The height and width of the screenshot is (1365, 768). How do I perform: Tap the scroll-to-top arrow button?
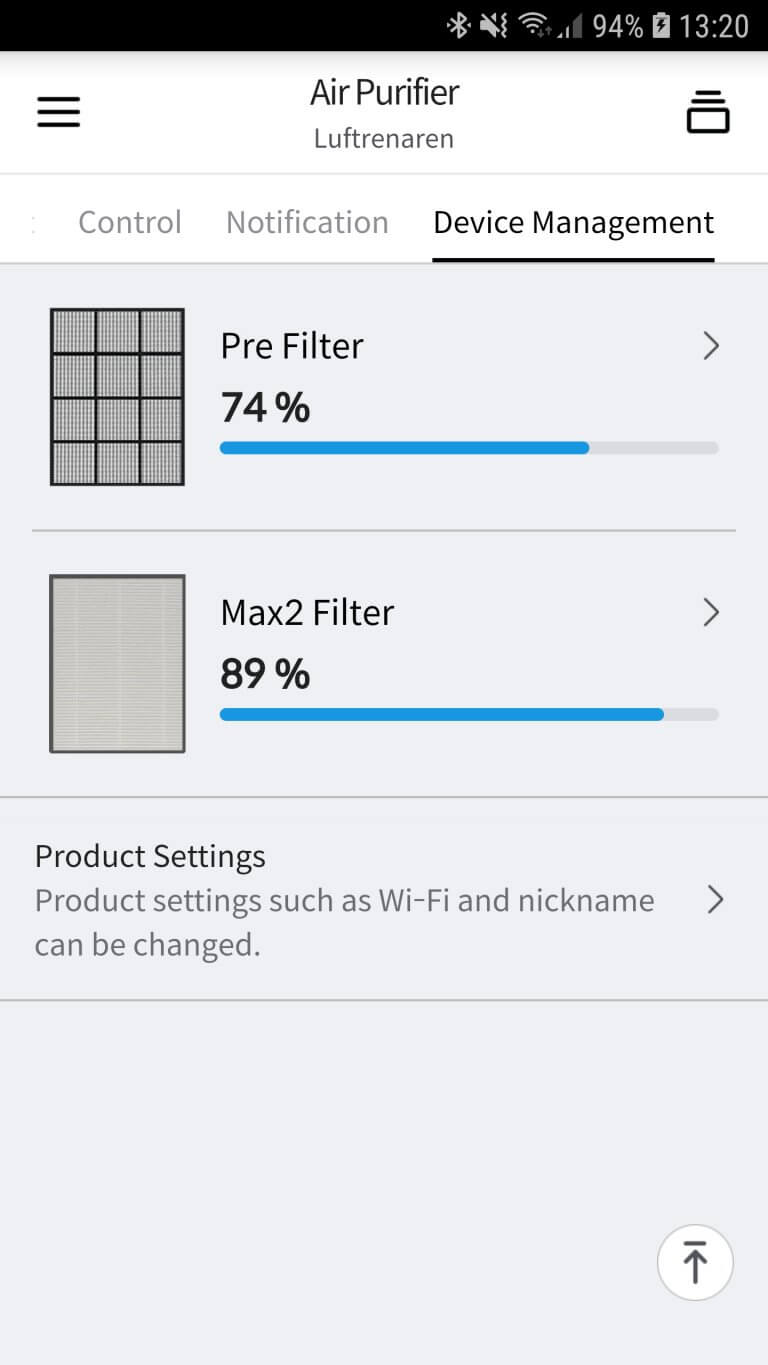point(695,1262)
